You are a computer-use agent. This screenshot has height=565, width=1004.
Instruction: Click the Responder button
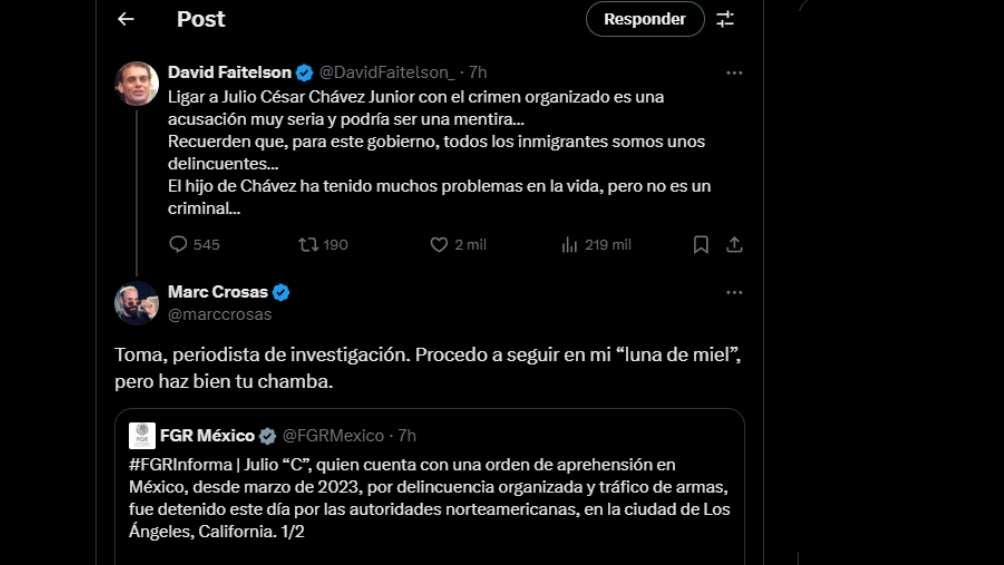coord(645,19)
